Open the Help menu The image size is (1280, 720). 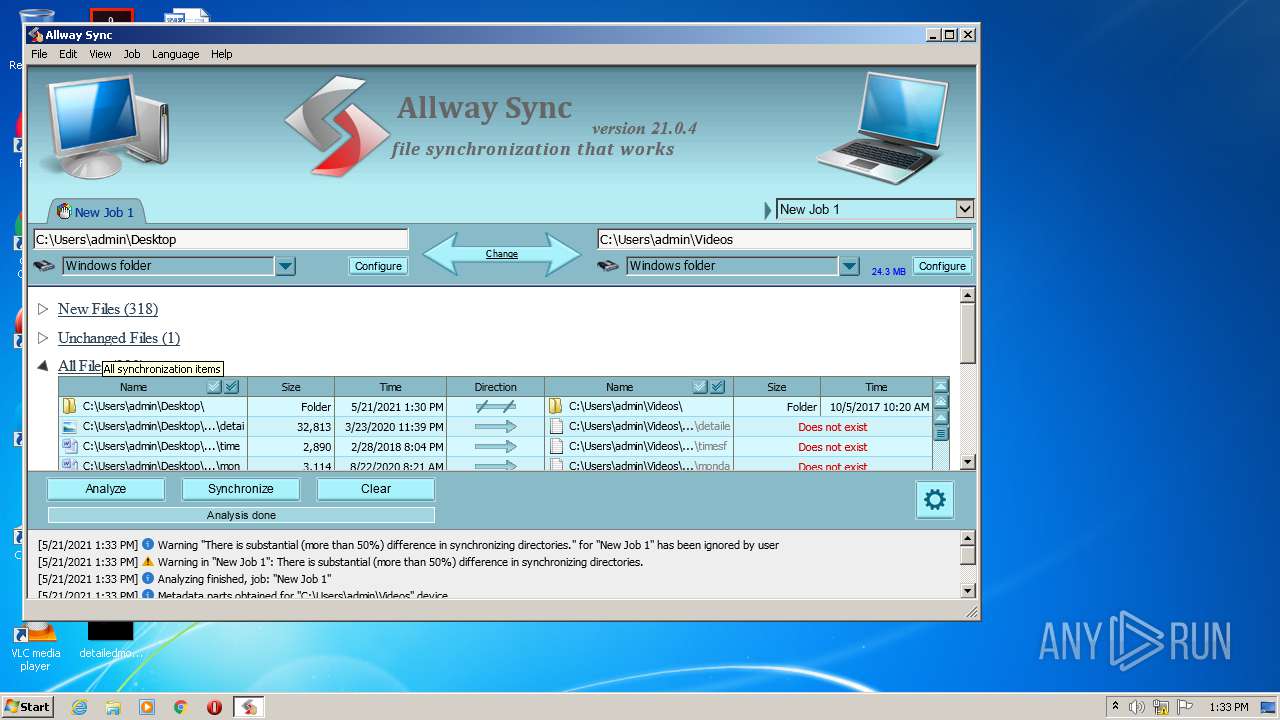tap(221, 54)
